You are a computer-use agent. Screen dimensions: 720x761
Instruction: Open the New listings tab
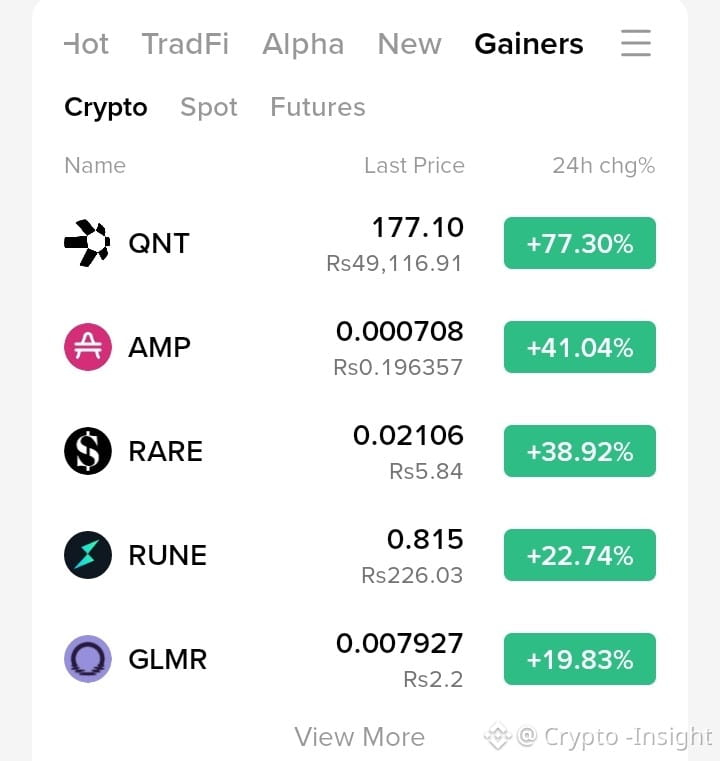pos(409,44)
